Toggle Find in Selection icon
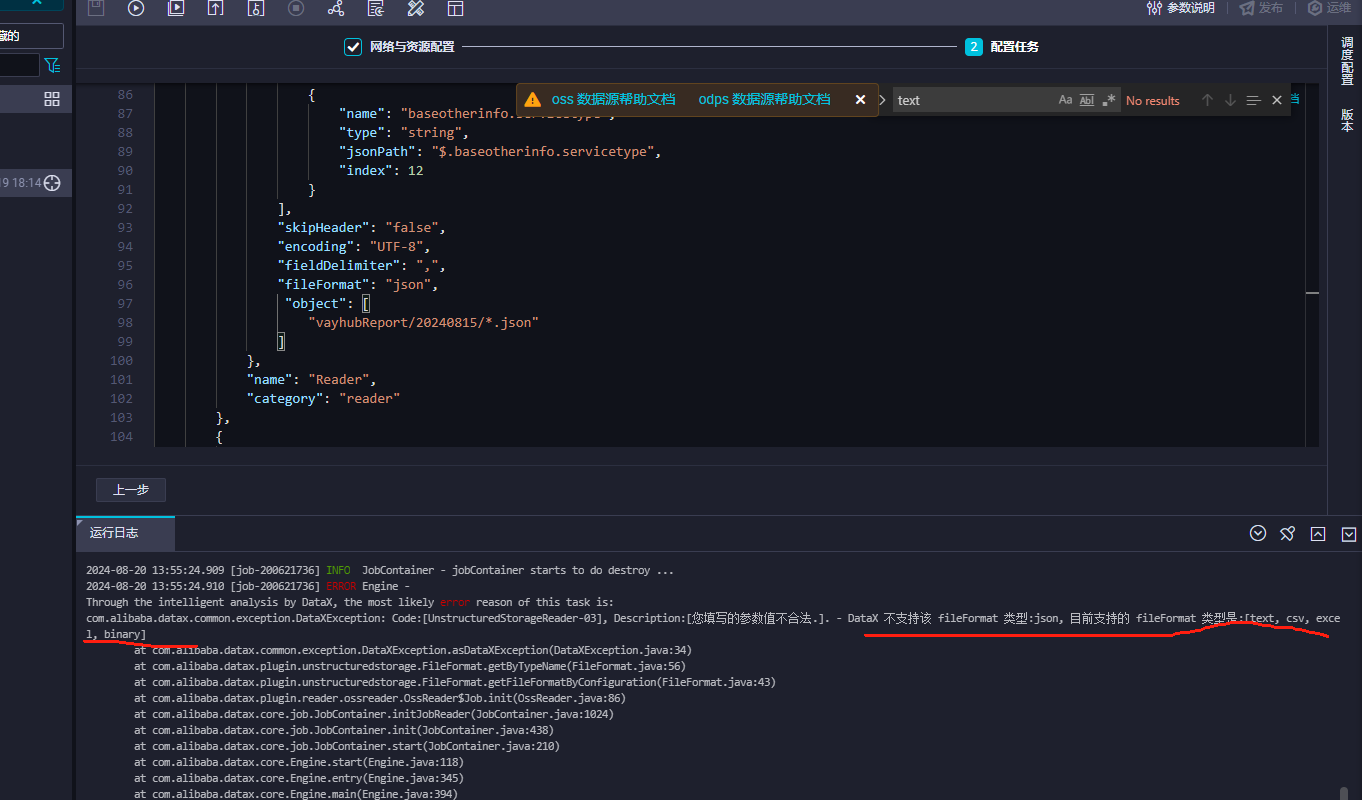This screenshot has height=800, width=1362. (1253, 100)
